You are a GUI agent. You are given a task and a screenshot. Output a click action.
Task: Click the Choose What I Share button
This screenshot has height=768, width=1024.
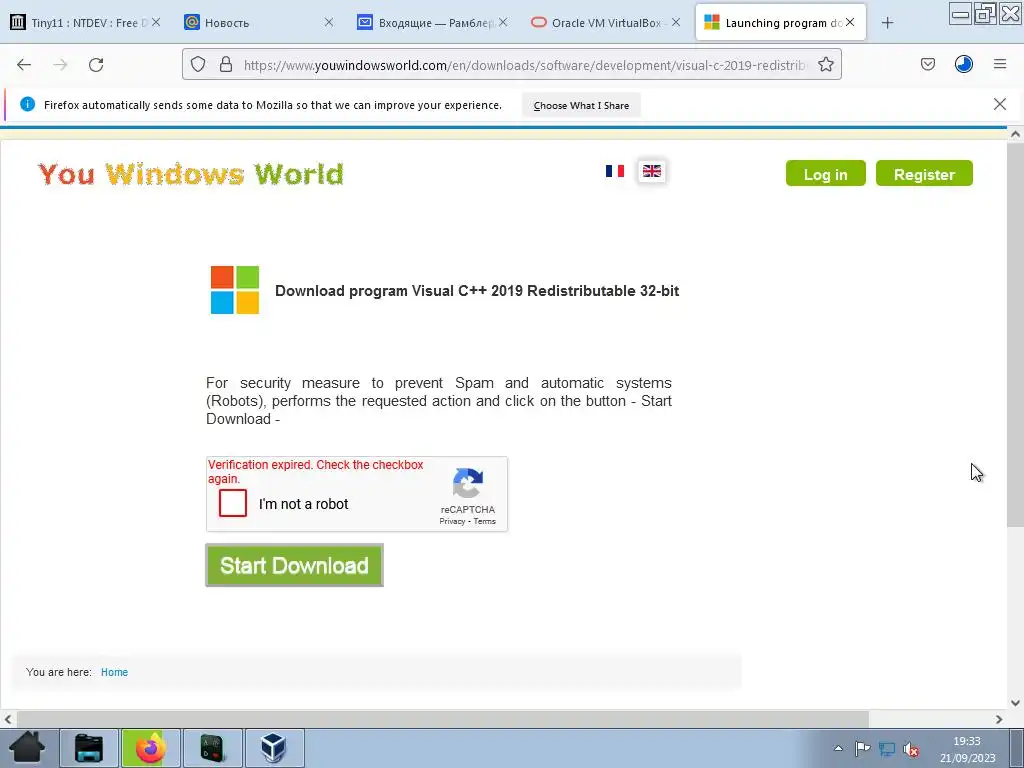[581, 105]
